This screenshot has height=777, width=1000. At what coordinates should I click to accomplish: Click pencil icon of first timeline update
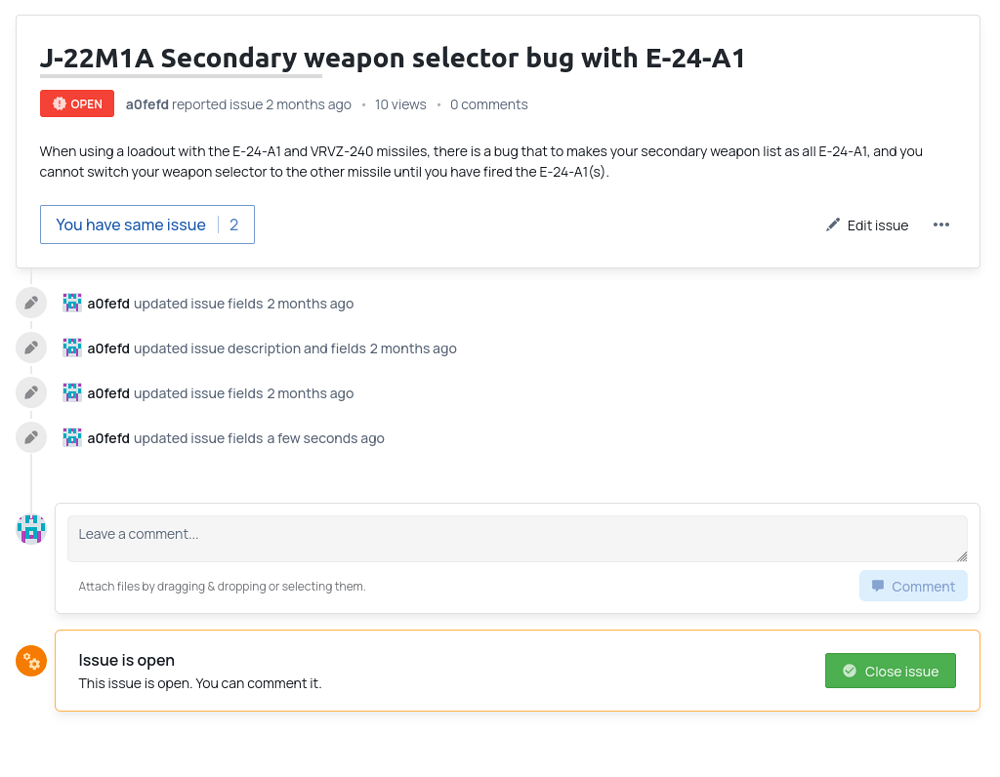click(x=31, y=303)
